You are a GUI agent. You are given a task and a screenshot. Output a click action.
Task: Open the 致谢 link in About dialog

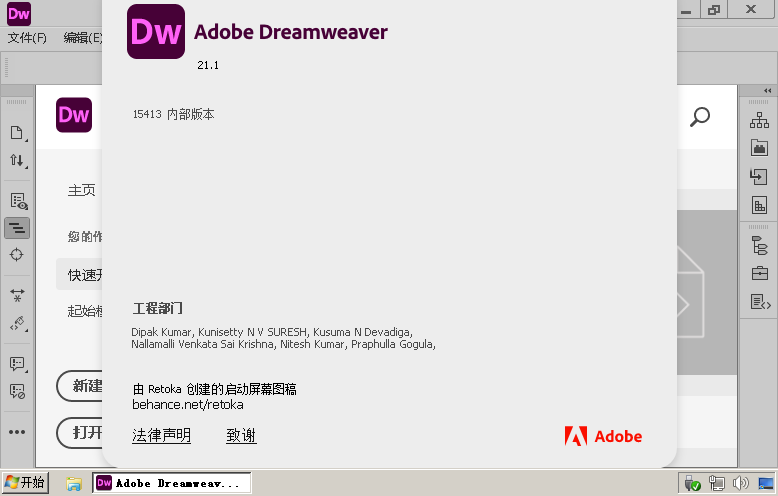[241, 435]
